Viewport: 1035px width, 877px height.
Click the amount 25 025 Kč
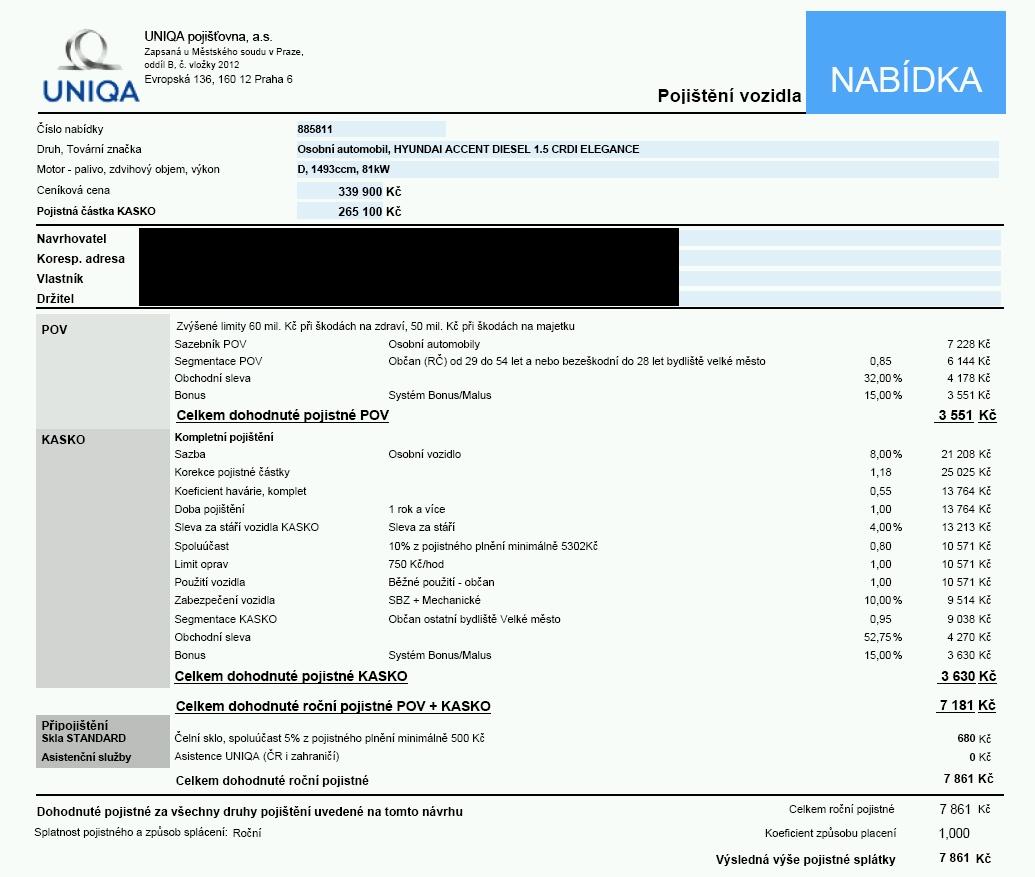(966, 472)
